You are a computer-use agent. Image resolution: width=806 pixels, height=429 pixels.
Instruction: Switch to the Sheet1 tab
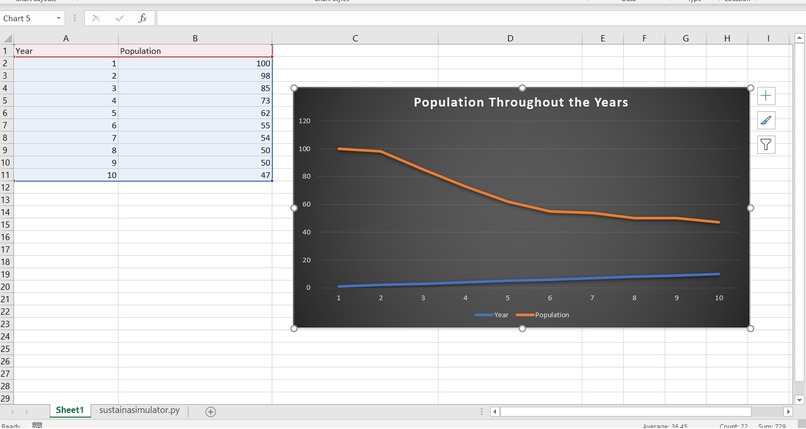[x=69, y=410]
